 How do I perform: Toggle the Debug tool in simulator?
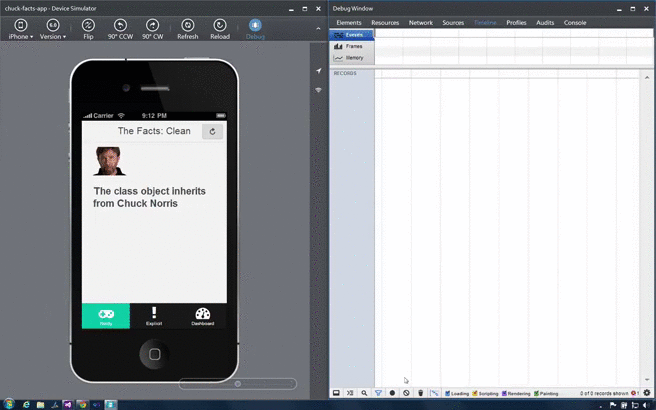[255, 29]
